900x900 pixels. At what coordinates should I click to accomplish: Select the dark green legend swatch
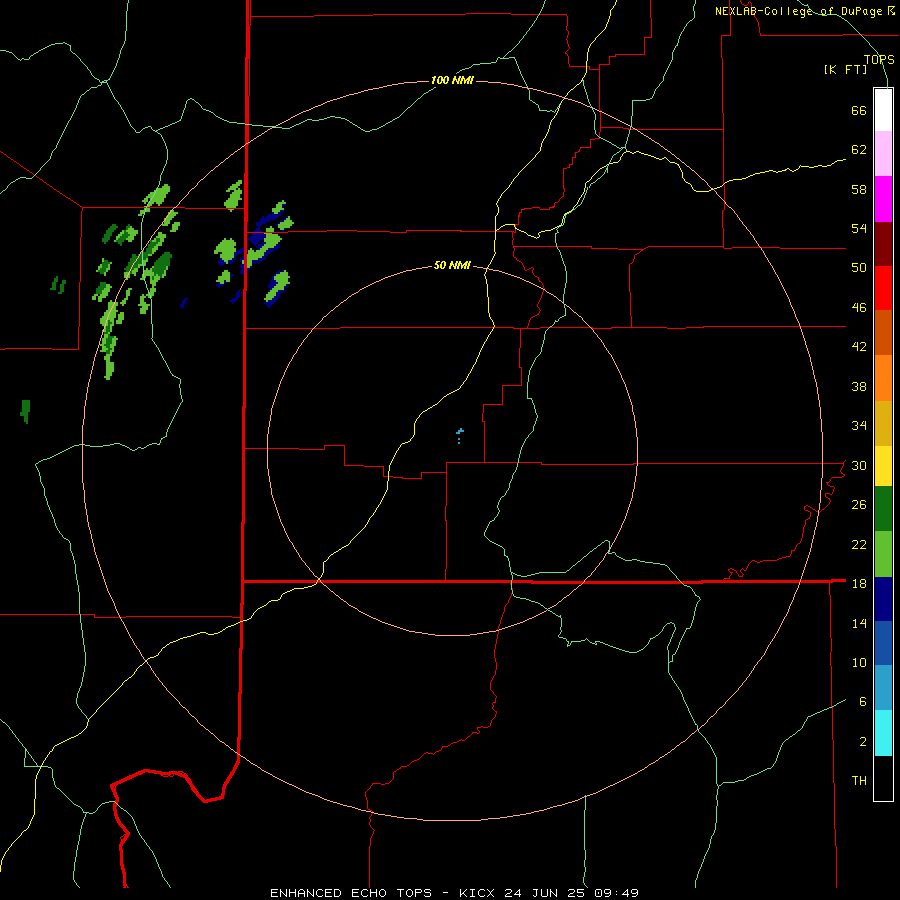(x=883, y=509)
